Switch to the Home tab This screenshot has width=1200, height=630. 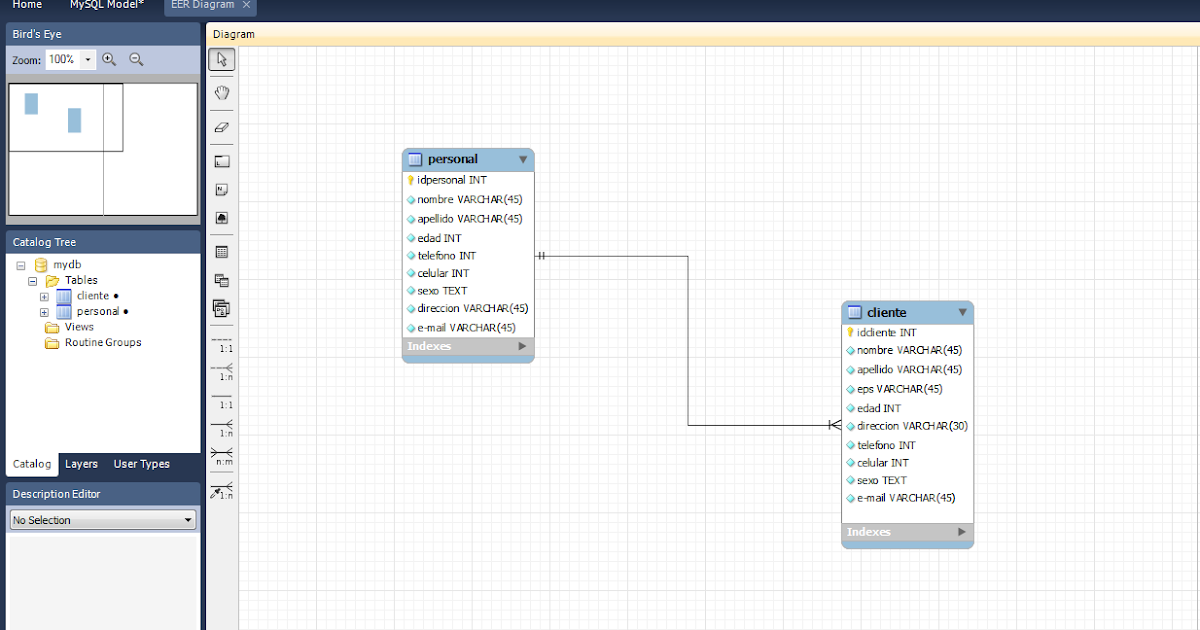click(27, 5)
